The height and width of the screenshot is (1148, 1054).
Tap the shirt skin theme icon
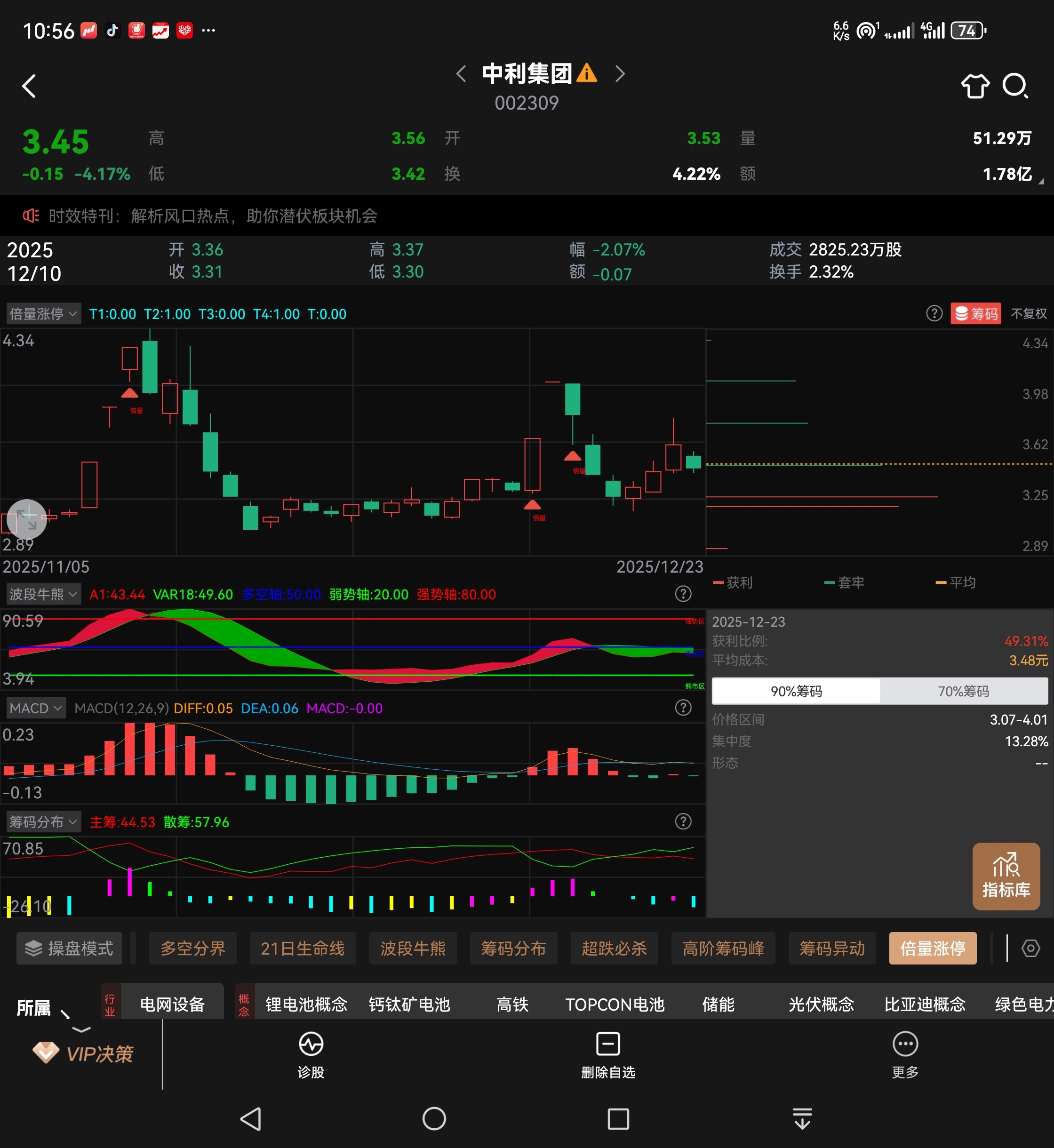point(975,86)
